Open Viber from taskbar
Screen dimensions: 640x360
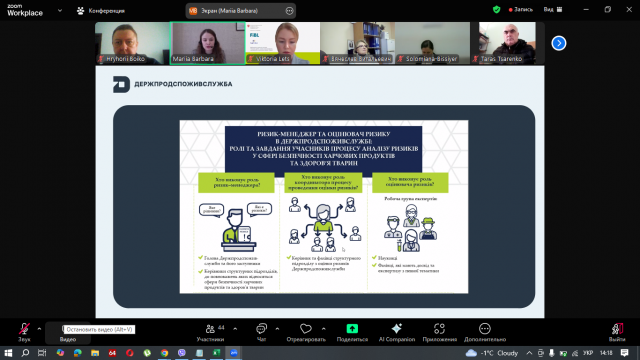pos(182,353)
